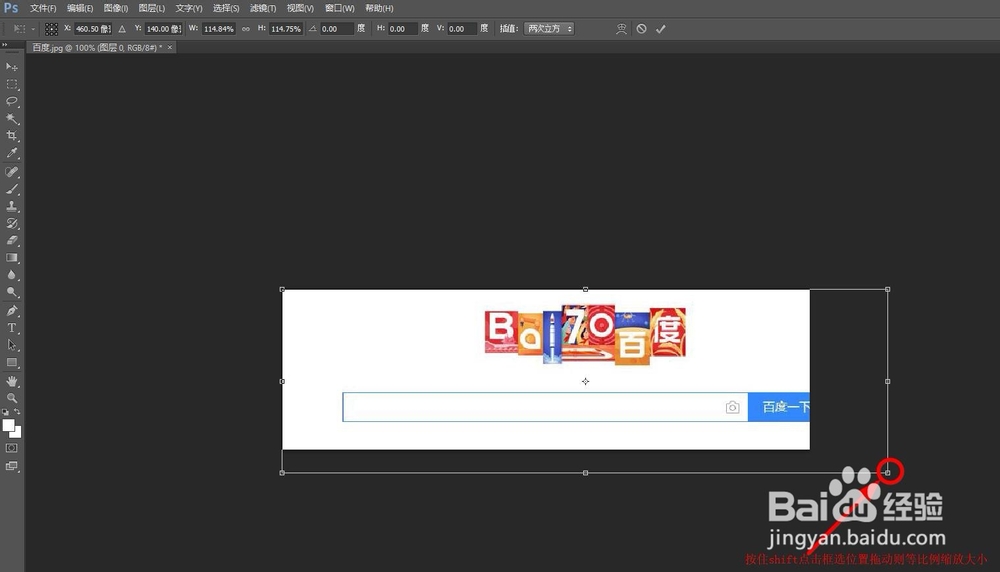Toggle the maintain aspect ratio link
This screenshot has width=1000, height=572.
(x=246, y=29)
